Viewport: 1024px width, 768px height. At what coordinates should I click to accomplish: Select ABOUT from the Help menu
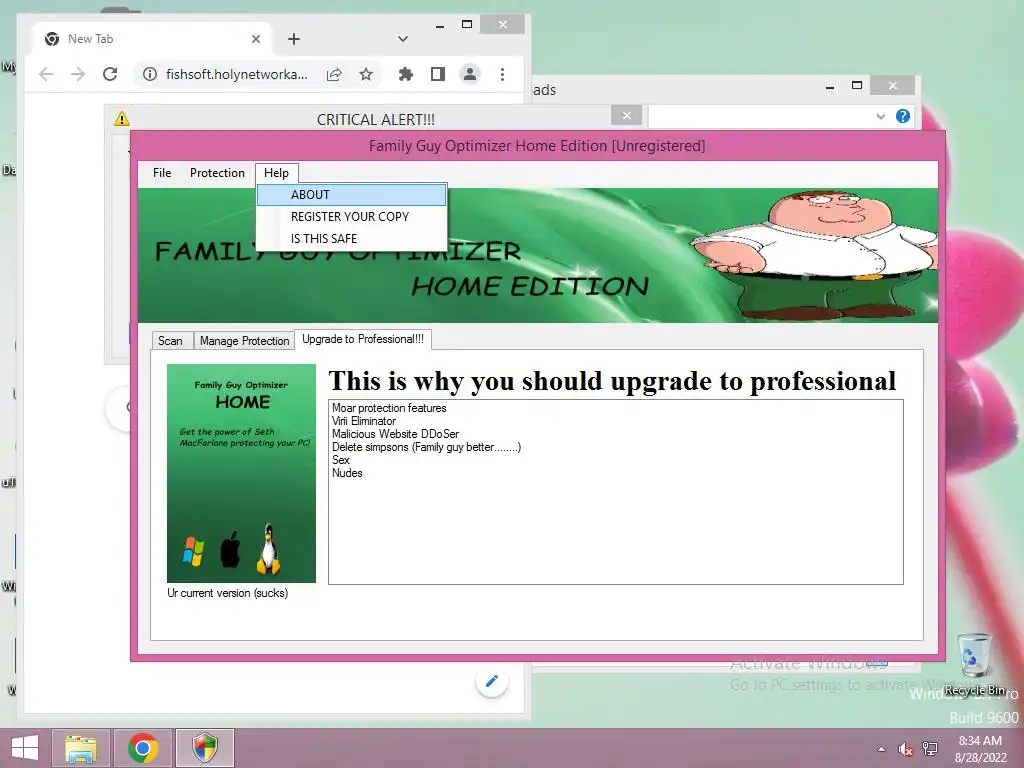tap(351, 195)
